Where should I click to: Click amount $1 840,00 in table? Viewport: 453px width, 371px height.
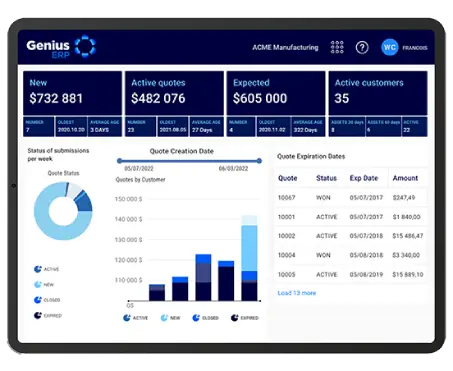(x=406, y=217)
